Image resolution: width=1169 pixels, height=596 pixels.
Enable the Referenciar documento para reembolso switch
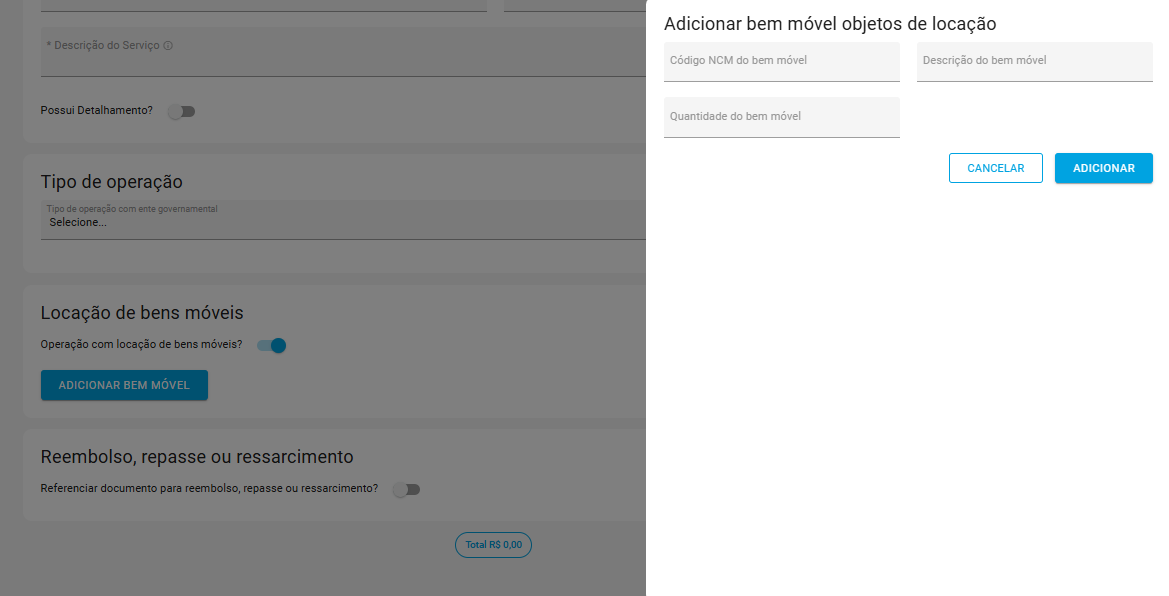[x=406, y=489]
